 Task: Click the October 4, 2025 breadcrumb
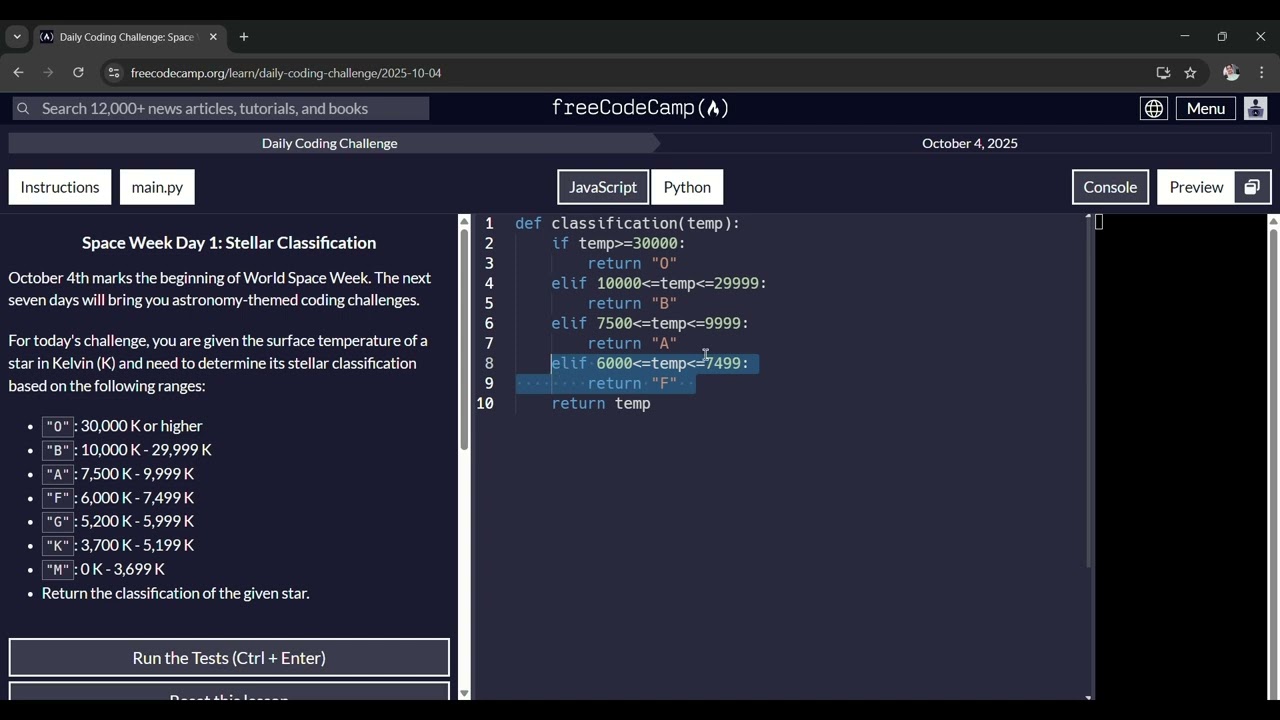970,143
